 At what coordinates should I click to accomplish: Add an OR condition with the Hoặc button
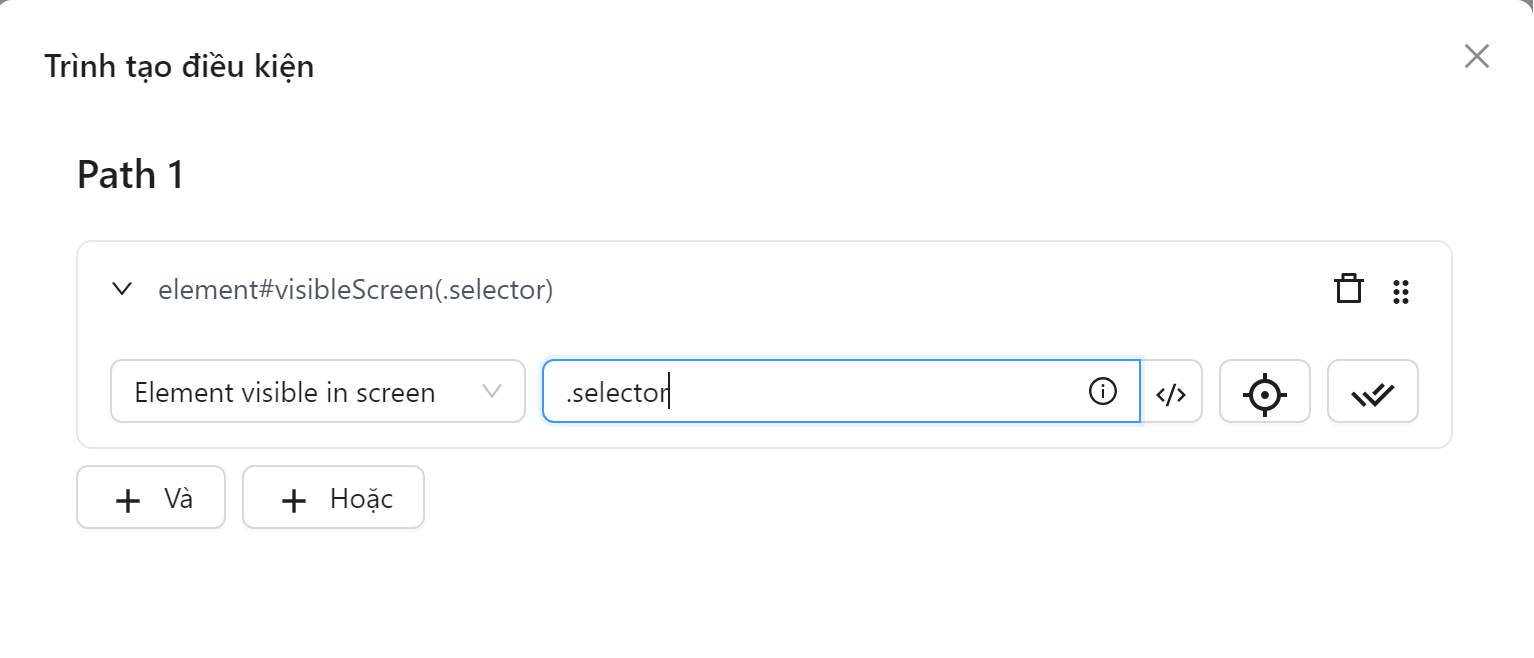(333, 497)
